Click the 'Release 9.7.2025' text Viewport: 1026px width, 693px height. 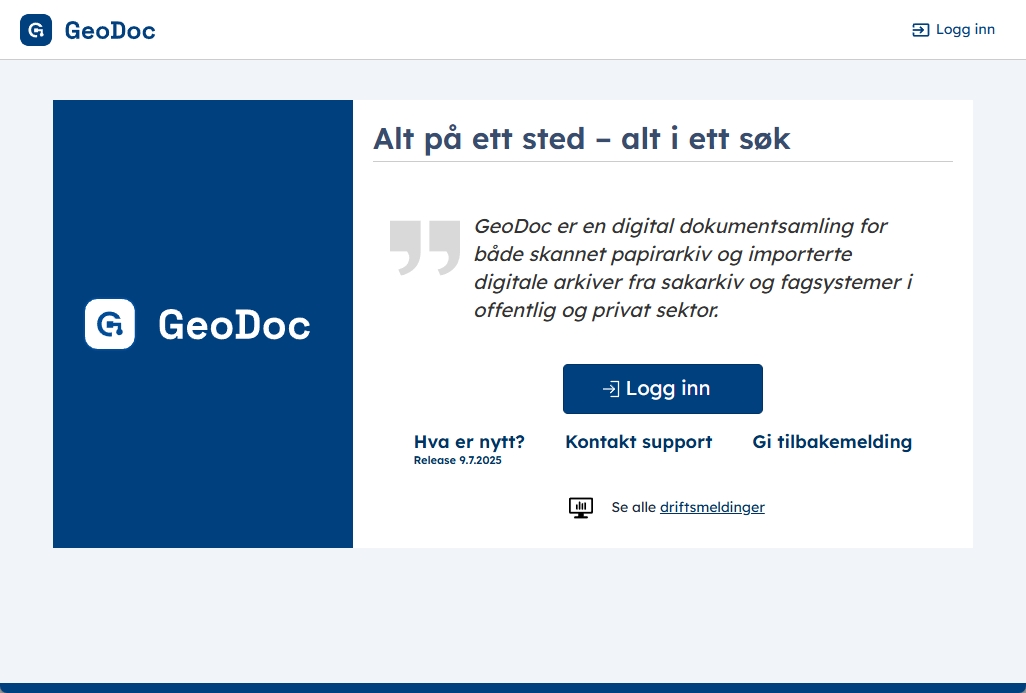(457, 461)
